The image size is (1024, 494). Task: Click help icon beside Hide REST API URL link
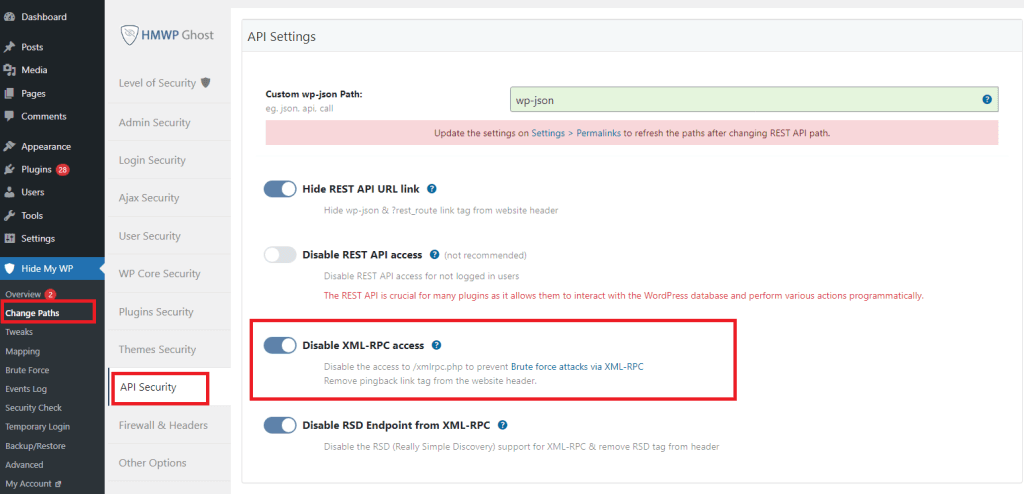(432, 188)
